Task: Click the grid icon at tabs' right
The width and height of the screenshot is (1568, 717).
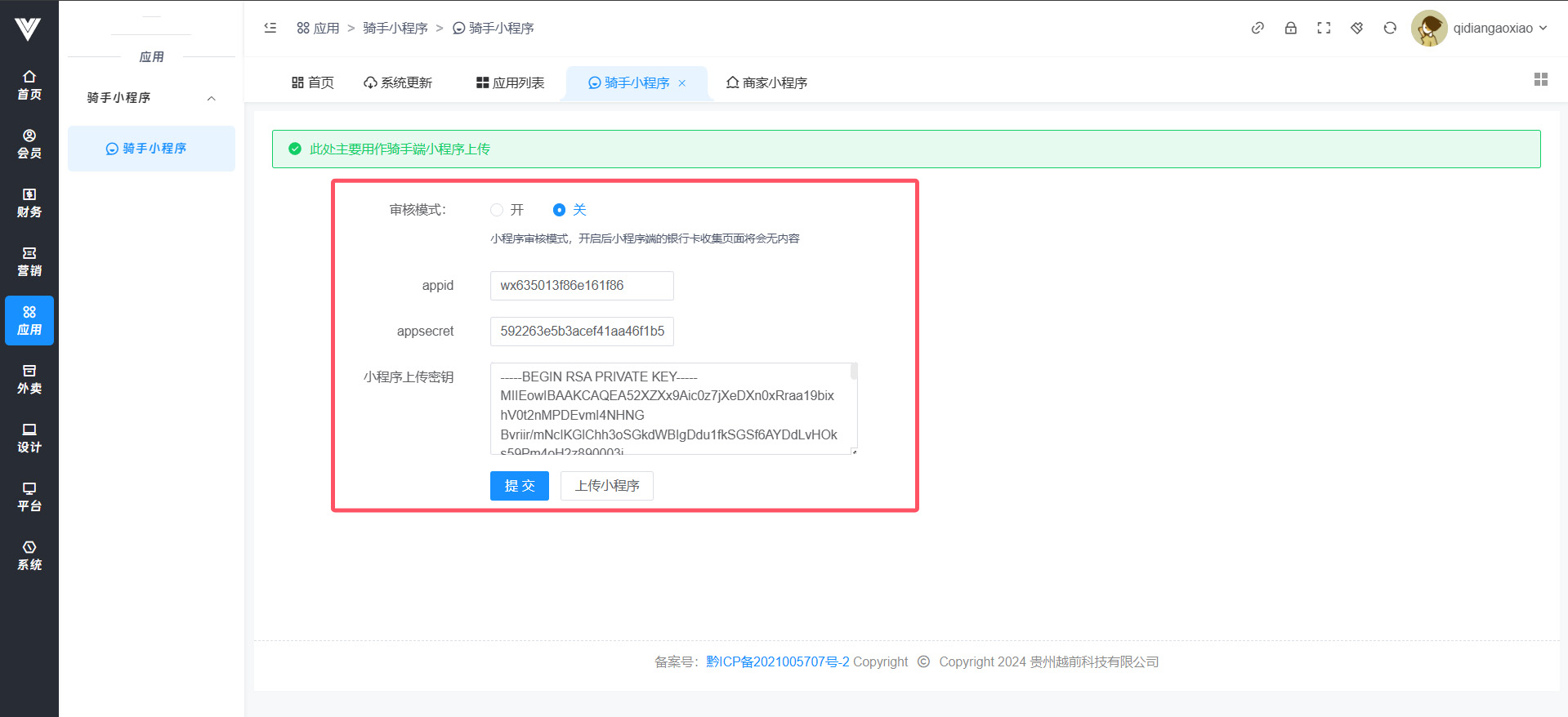Action: tap(1540, 79)
